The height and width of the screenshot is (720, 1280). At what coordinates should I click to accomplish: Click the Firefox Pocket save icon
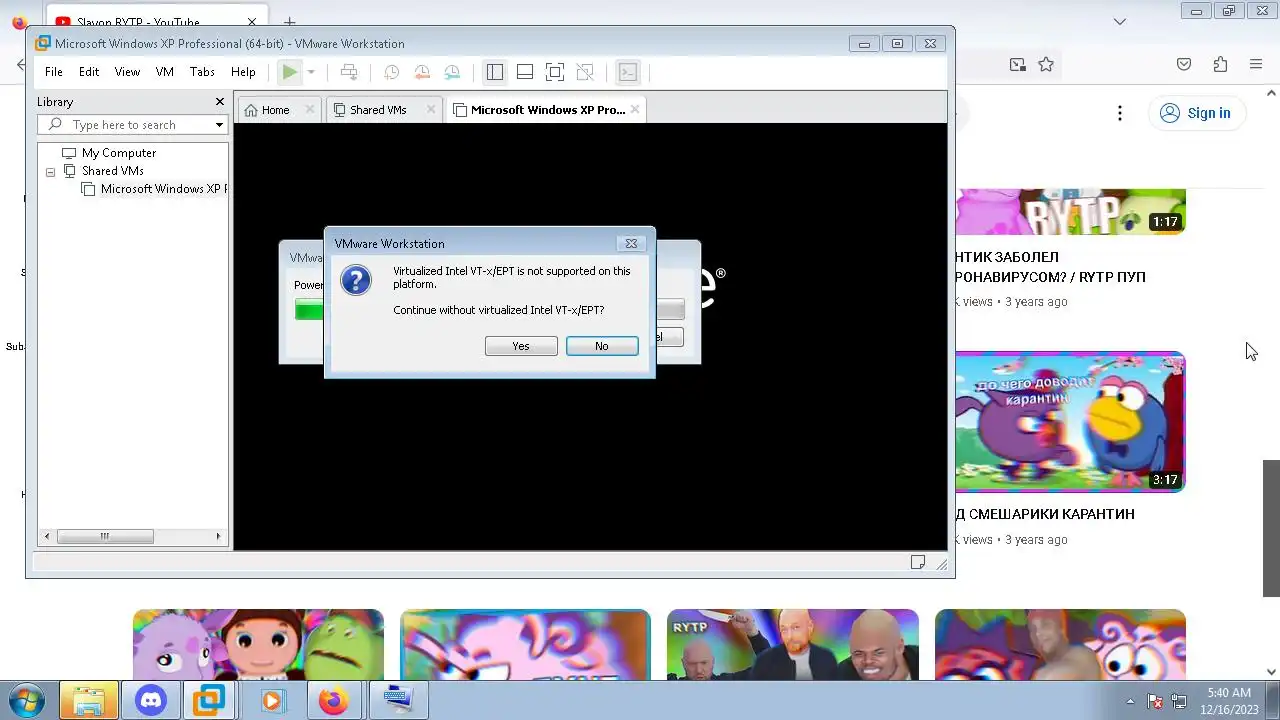click(1184, 64)
